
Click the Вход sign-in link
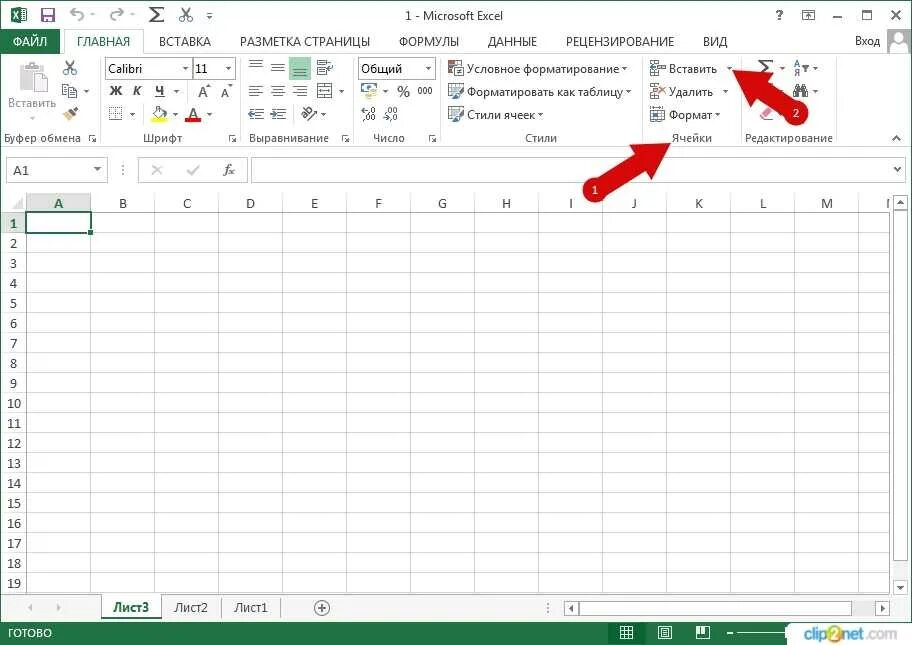click(867, 41)
